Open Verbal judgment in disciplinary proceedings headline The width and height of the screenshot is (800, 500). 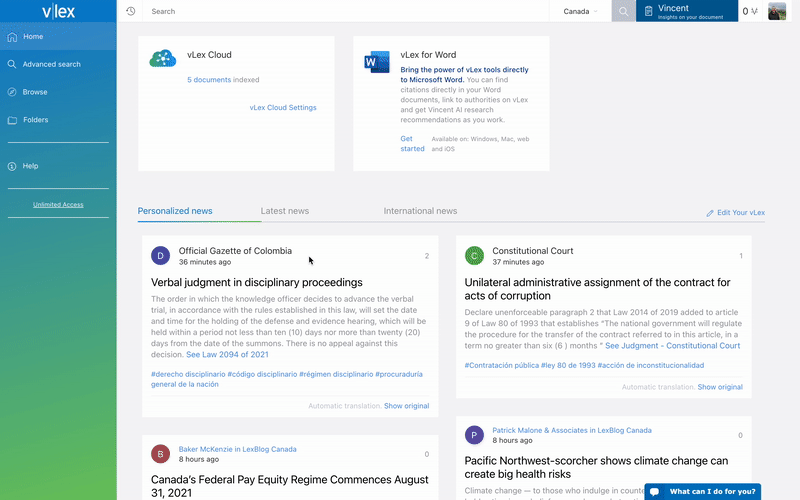[257, 282]
